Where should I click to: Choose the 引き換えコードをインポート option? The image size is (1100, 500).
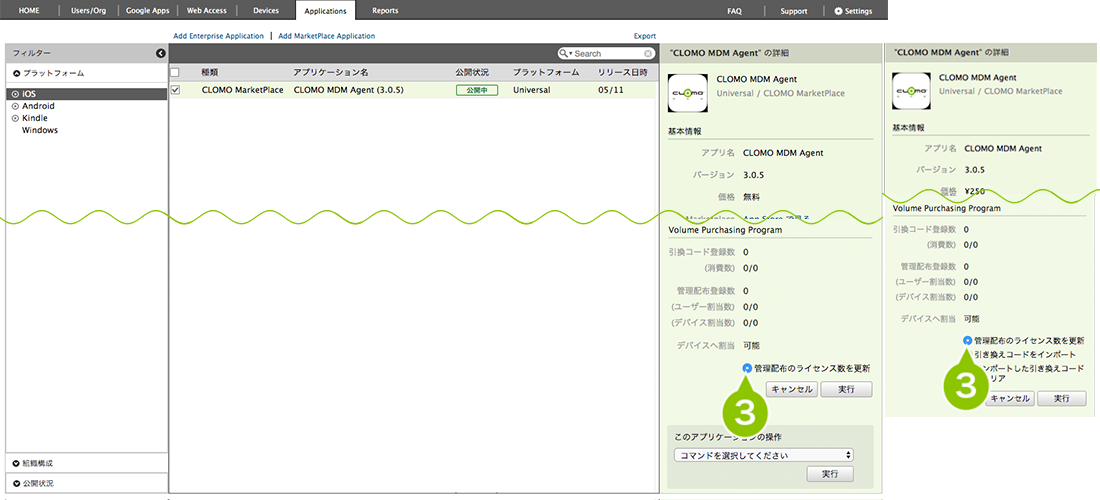[x=1025, y=355]
